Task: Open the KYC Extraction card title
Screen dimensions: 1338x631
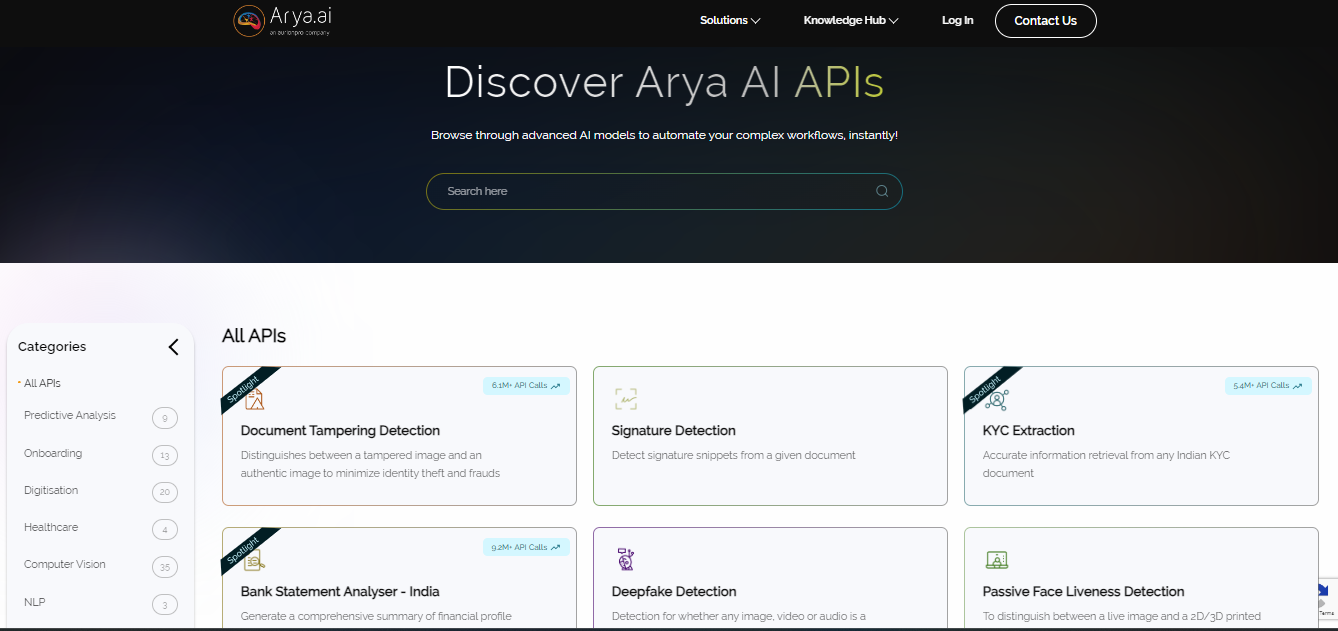Action: point(1029,431)
